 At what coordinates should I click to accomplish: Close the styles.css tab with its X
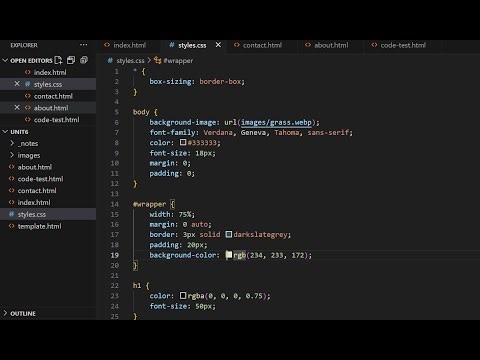point(218,45)
